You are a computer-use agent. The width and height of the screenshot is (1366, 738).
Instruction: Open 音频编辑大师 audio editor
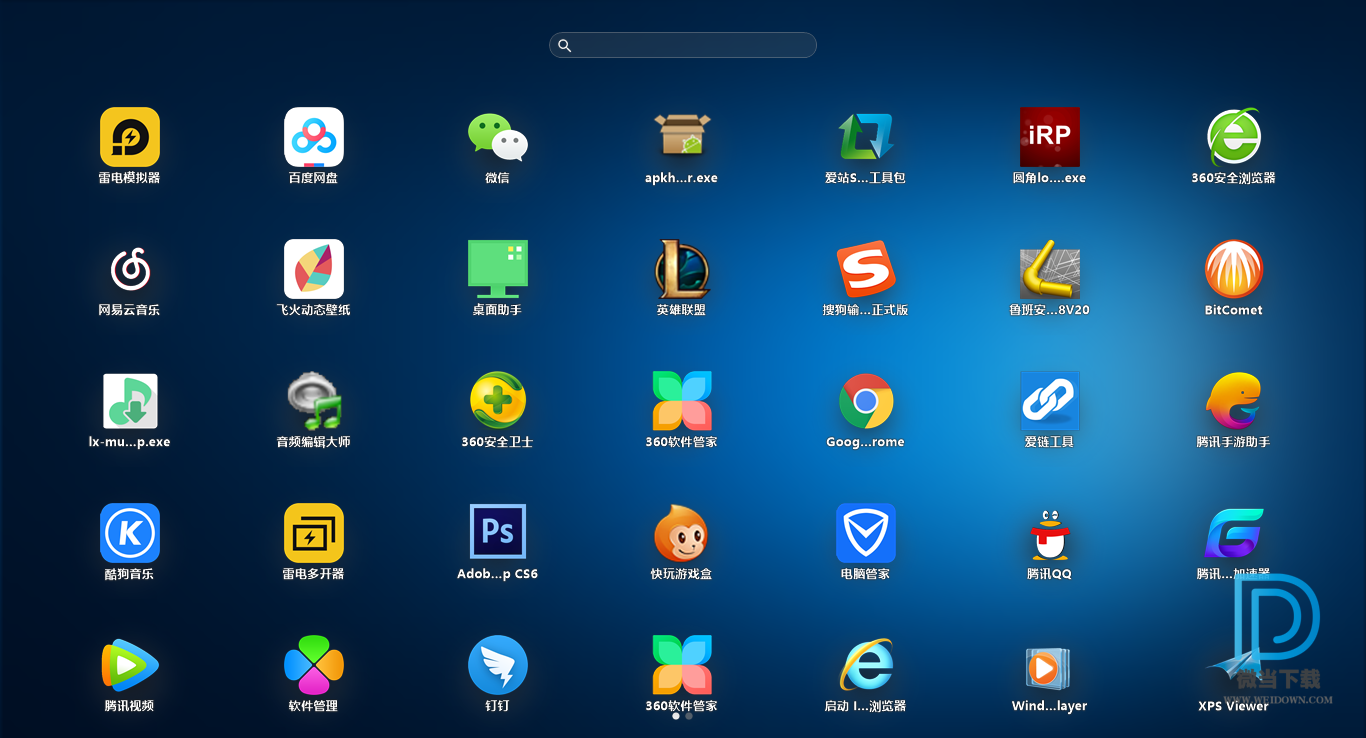click(x=314, y=401)
